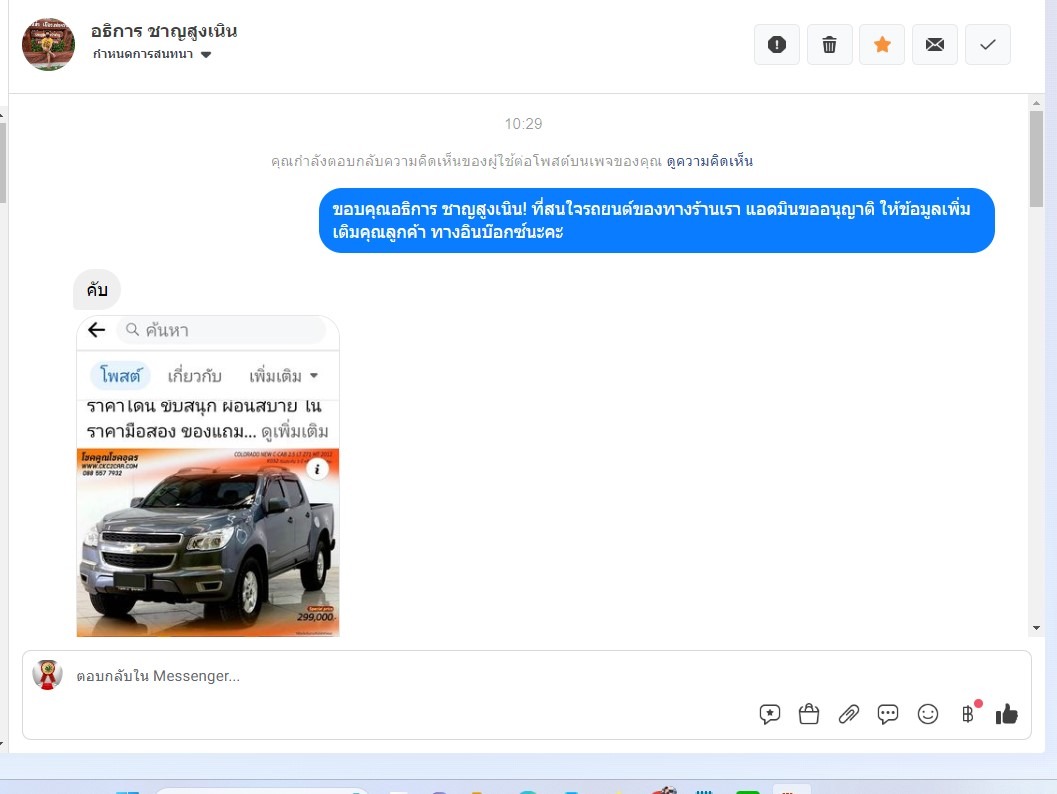Mark conversation as unread with envelope icon
1057x794 pixels.
[934, 44]
